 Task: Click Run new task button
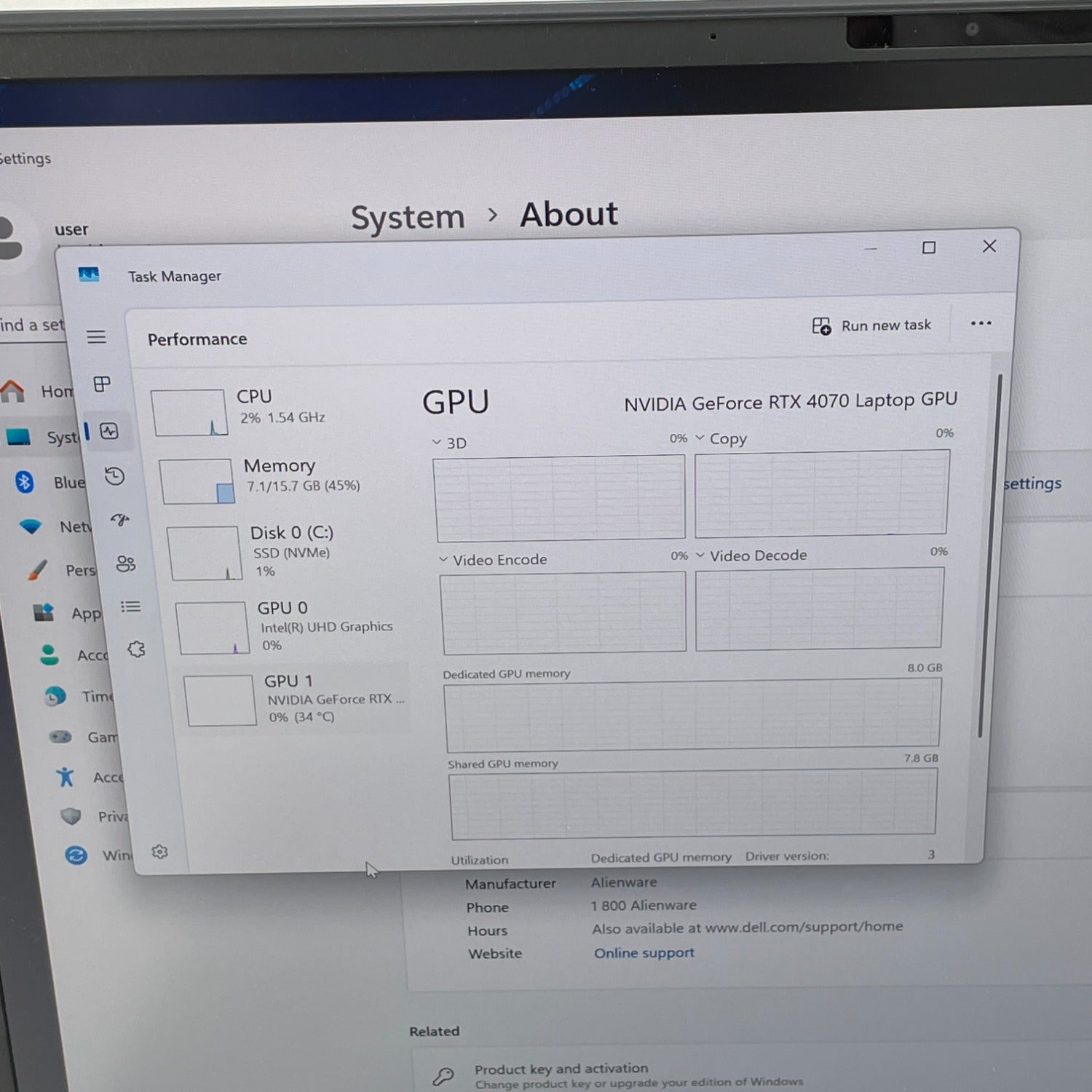(872, 325)
